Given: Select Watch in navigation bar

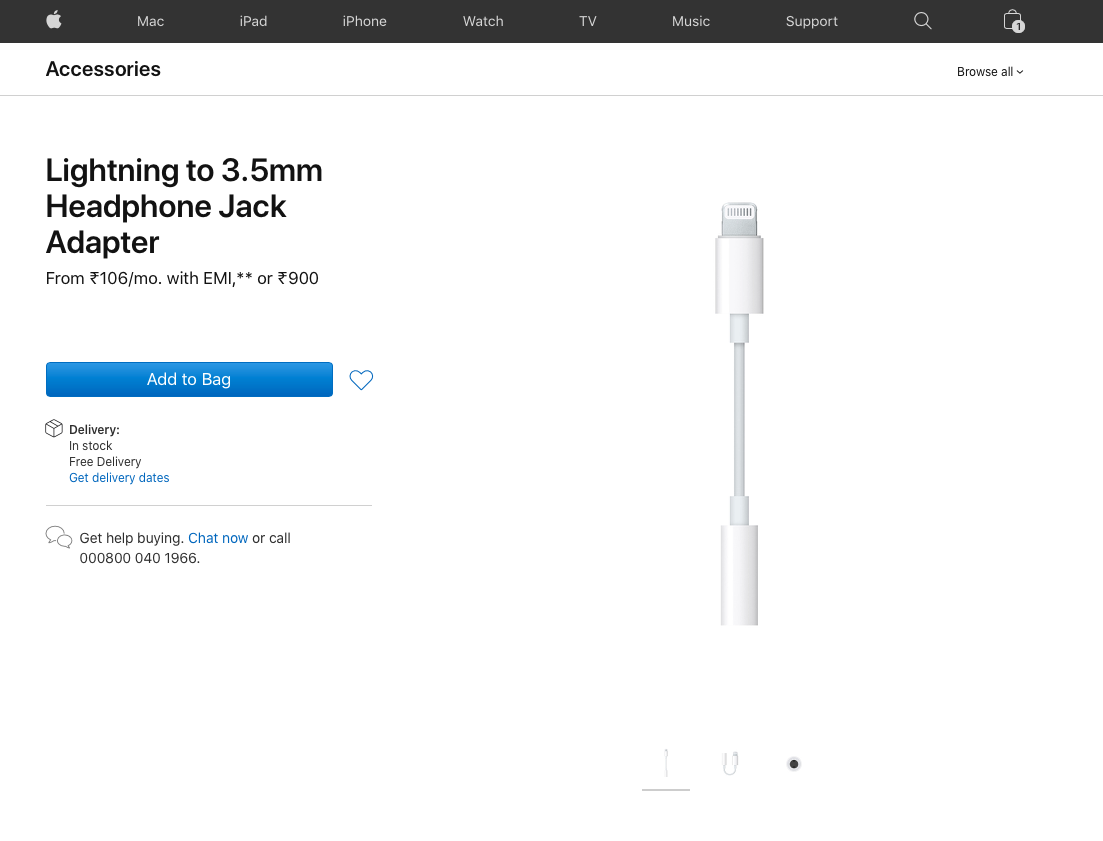Looking at the screenshot, I should point(483,21).
